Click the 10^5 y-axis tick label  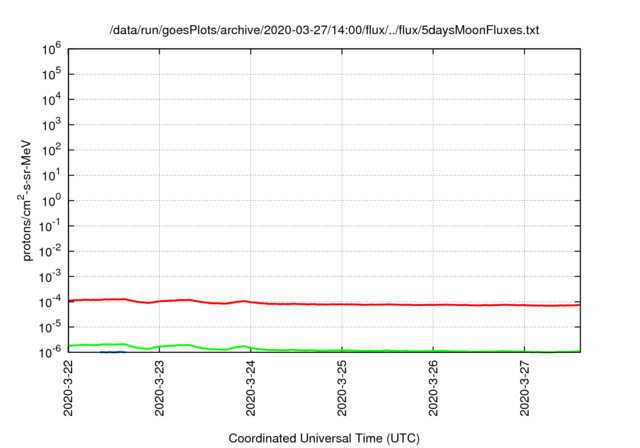click(51, 74)
